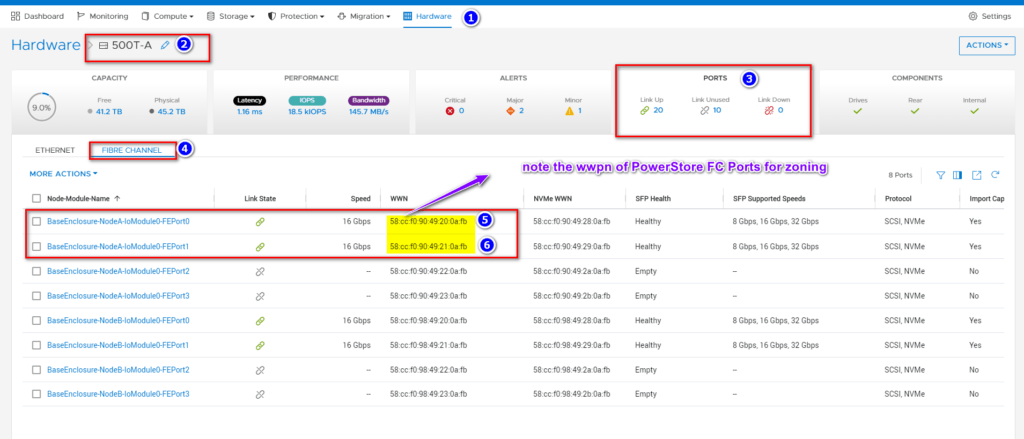The width and height of the screenshot is (1024, 439).
Task: Click the Dashboard grid icon
Action: [x=16, y=16]
